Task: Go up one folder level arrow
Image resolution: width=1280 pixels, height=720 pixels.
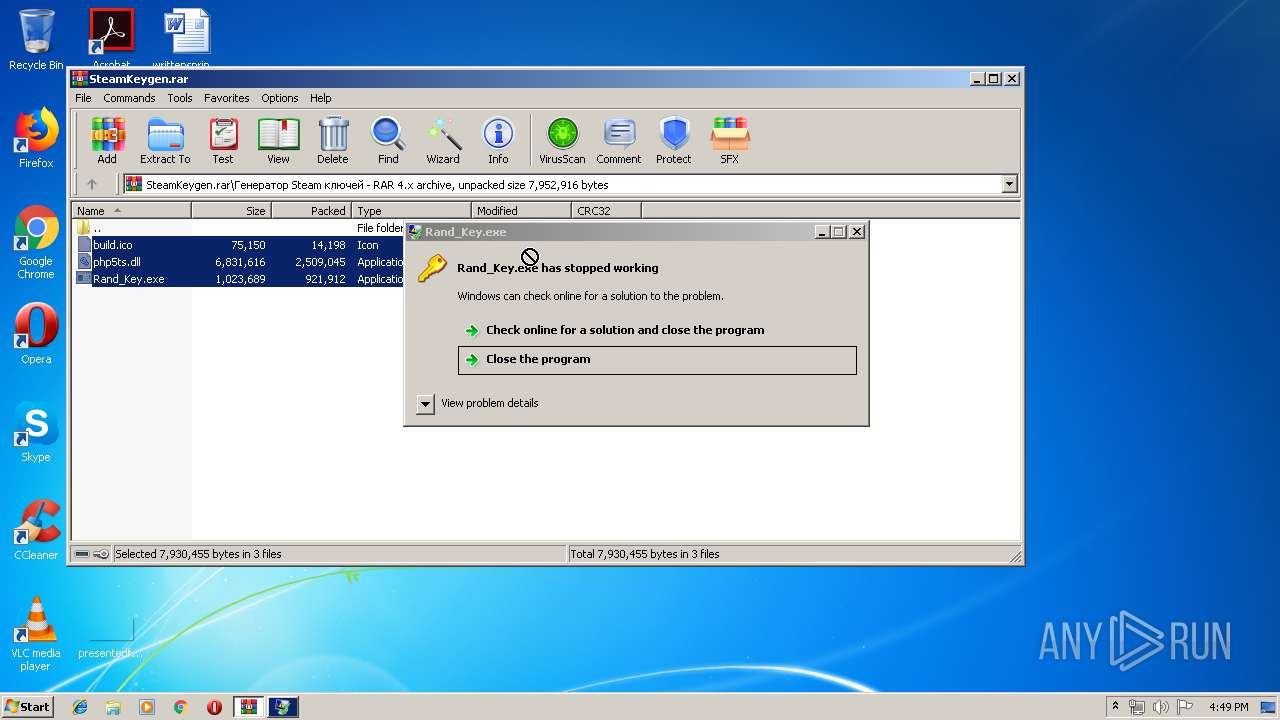Action: tap(92, 184)
